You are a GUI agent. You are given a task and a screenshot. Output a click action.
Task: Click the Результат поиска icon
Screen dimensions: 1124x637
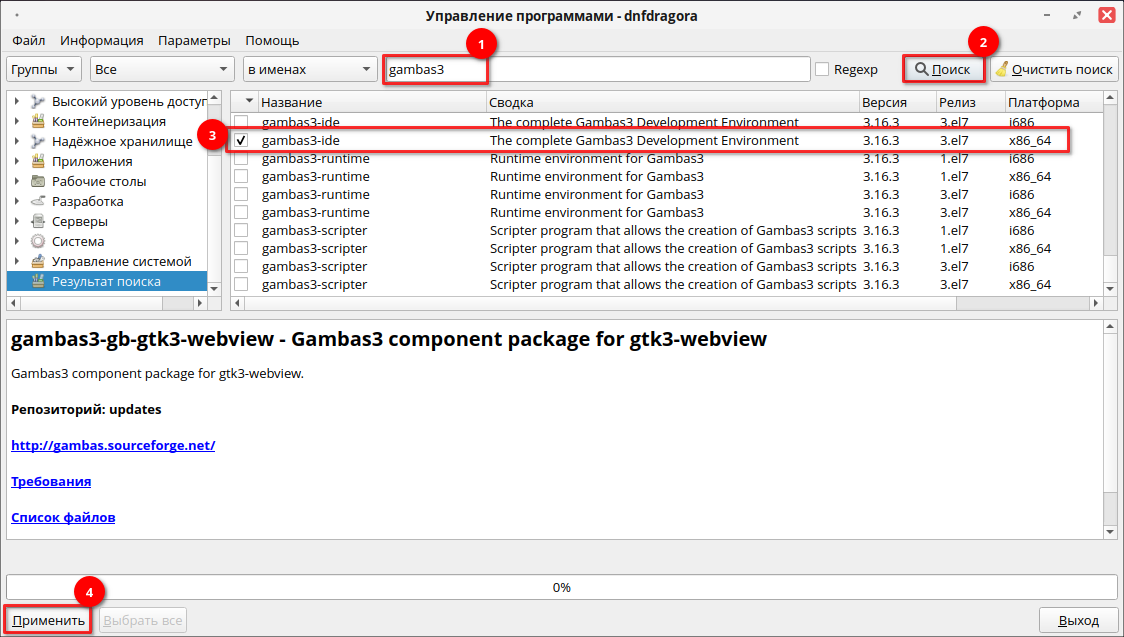click(x=39, y=282)
